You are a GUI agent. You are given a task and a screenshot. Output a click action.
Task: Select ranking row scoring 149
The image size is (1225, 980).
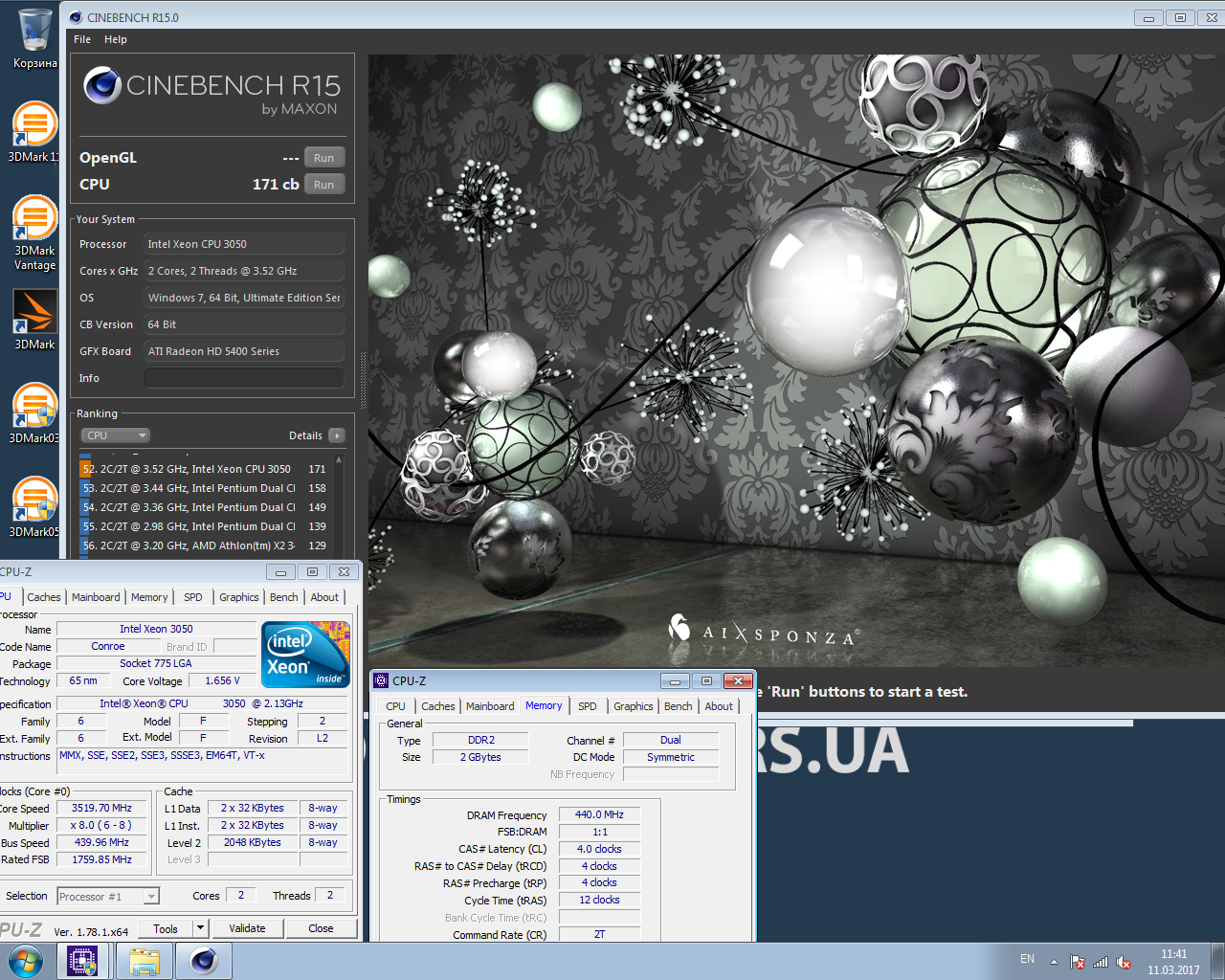tap(205, 507)
